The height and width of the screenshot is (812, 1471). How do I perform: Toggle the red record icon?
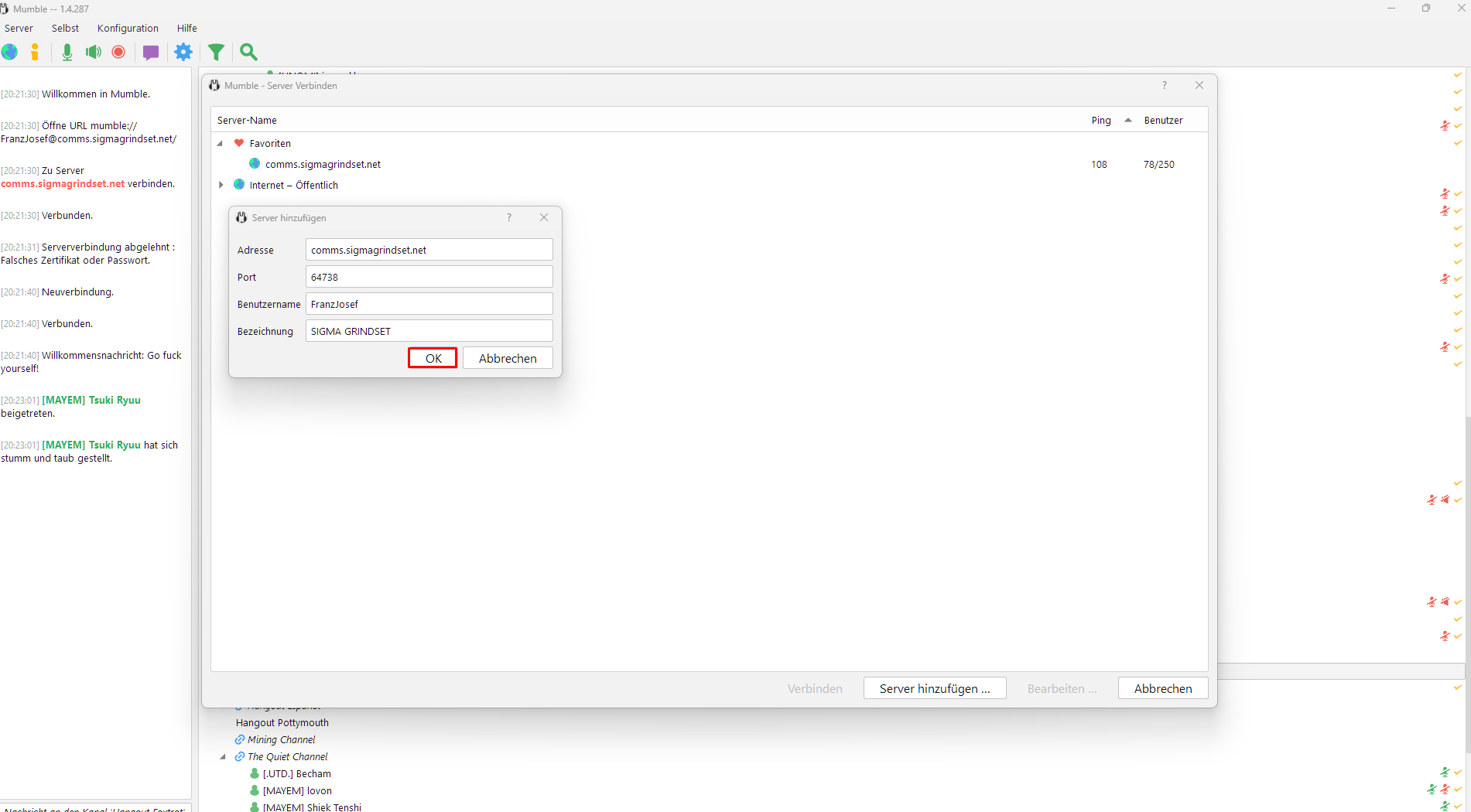[x=118, y=52]
